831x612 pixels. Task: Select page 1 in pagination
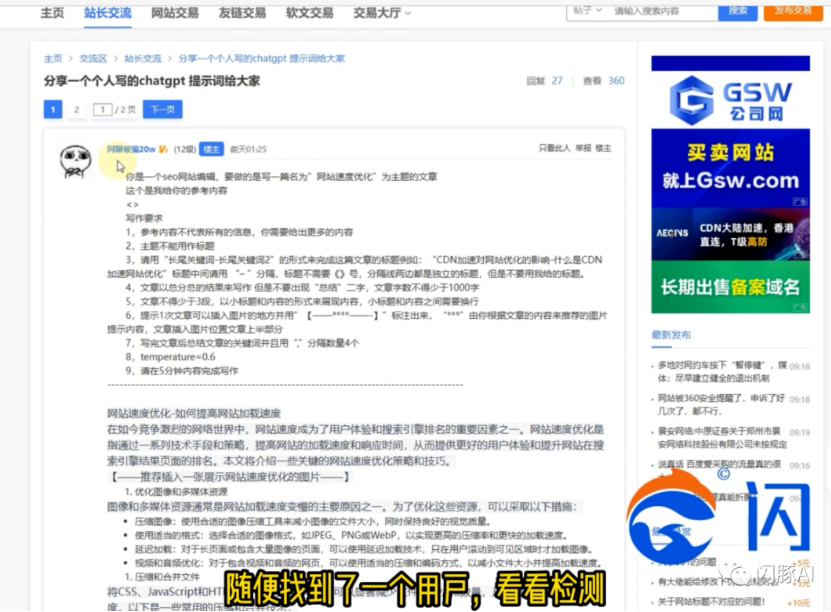click(x=53, y=110)
